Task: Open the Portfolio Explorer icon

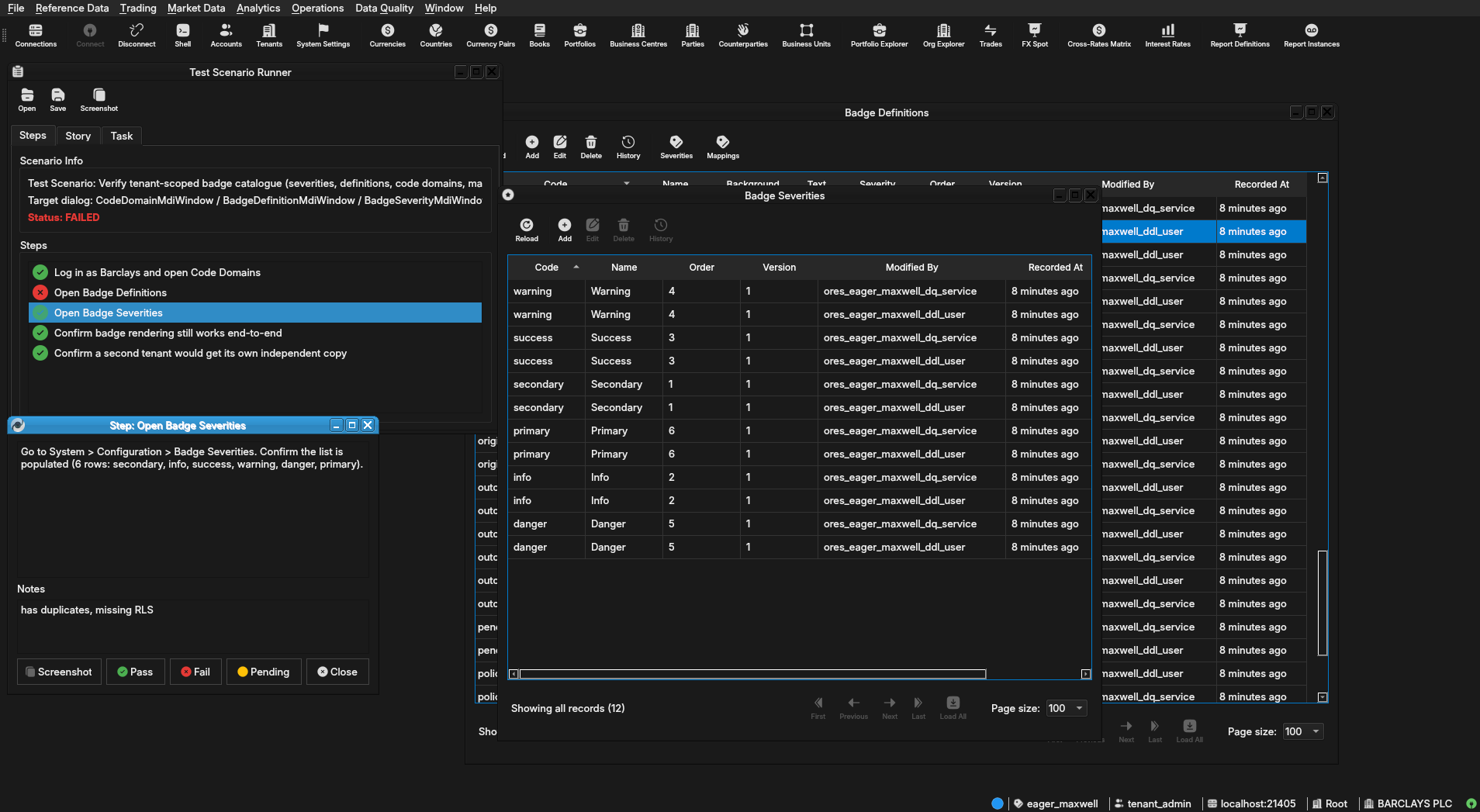Action: coord(879,35)
